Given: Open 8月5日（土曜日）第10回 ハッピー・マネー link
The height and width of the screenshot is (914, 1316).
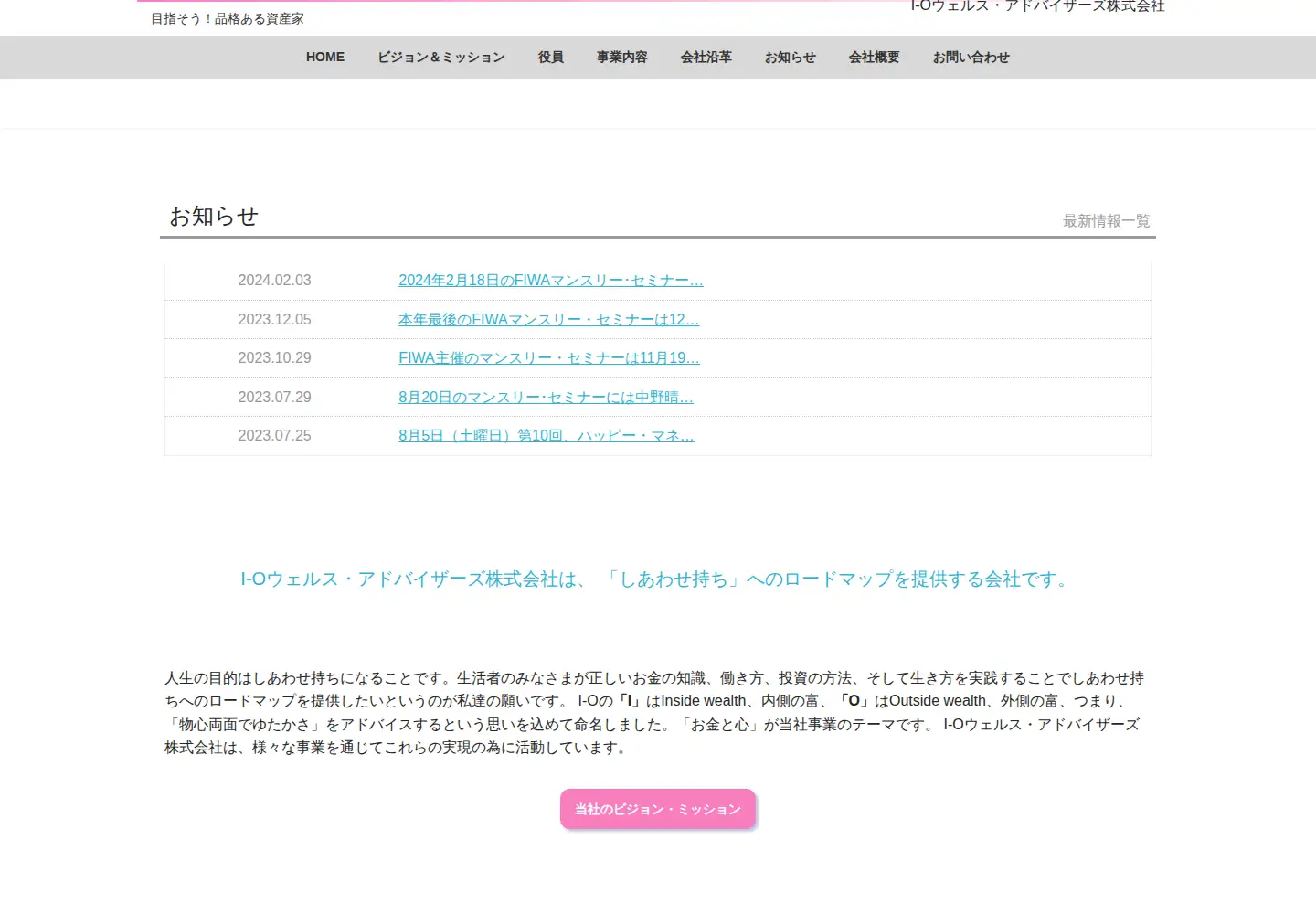Looking at the screenshot, I should [x=547, y=436].
